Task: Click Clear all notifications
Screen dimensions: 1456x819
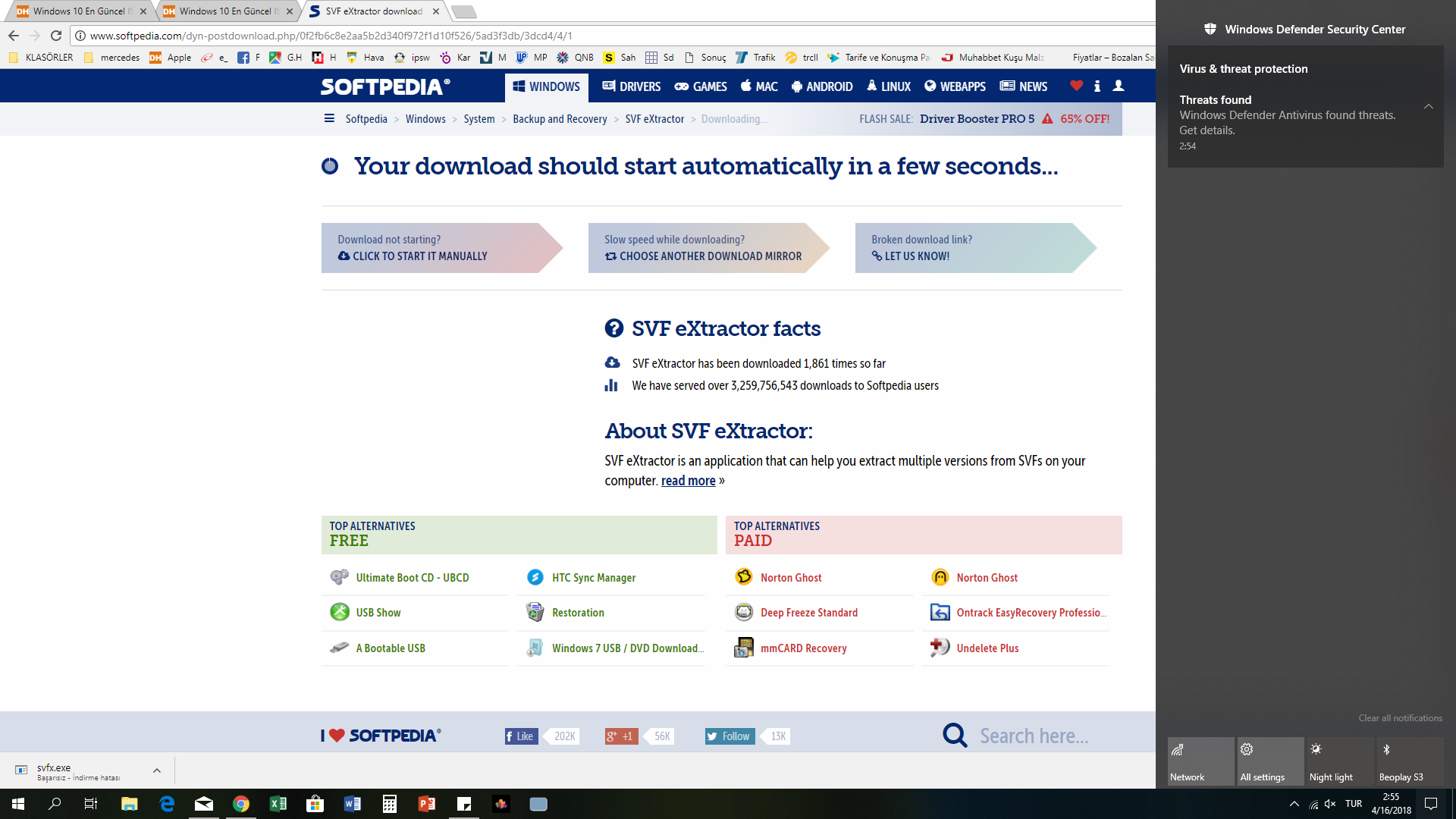Action: 1400,718
